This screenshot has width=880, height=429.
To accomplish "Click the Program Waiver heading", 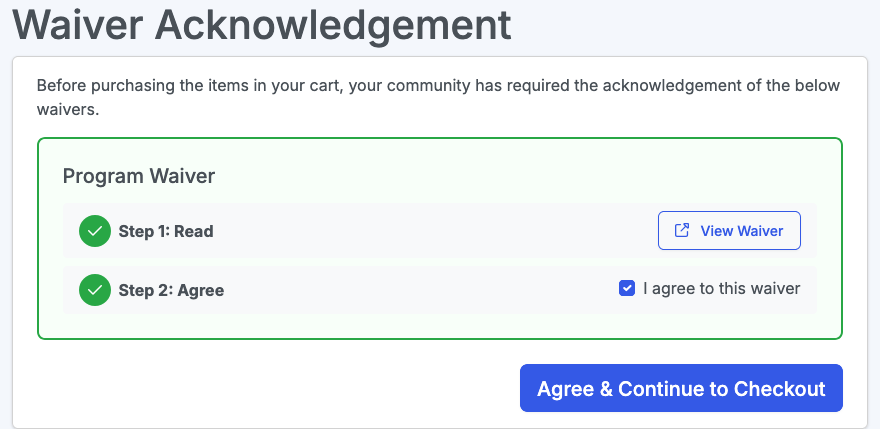I will pyautogui.click(x=139, y=176).
